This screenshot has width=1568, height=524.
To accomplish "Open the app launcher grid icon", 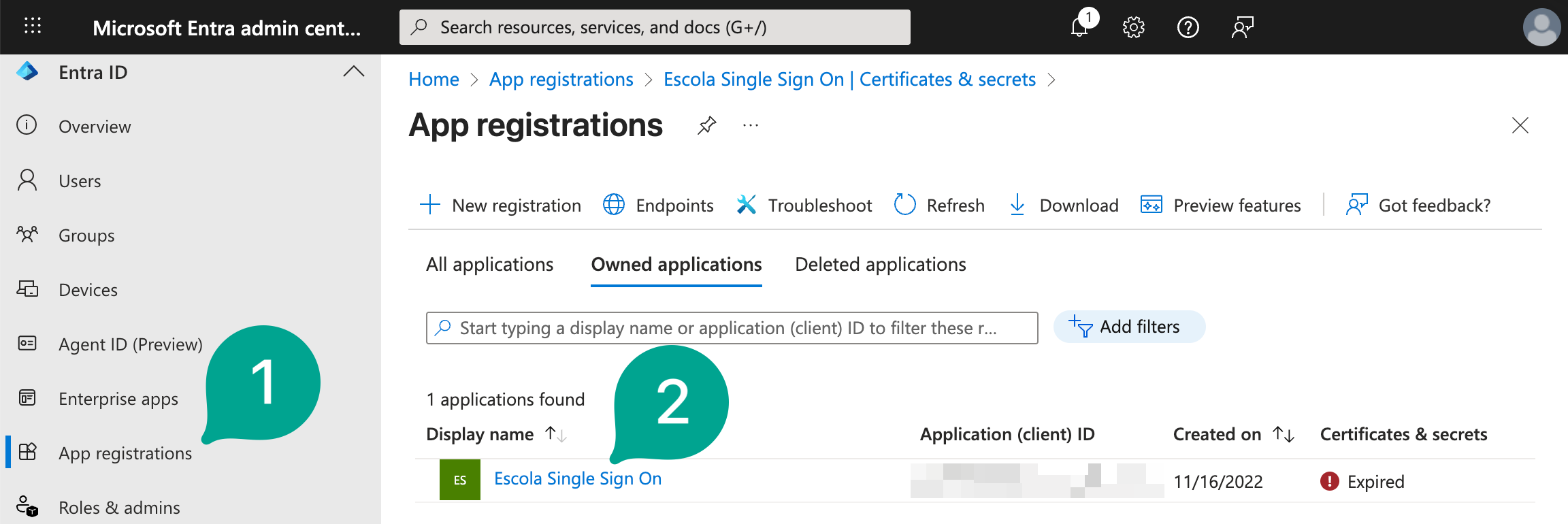I will (33, 27).
